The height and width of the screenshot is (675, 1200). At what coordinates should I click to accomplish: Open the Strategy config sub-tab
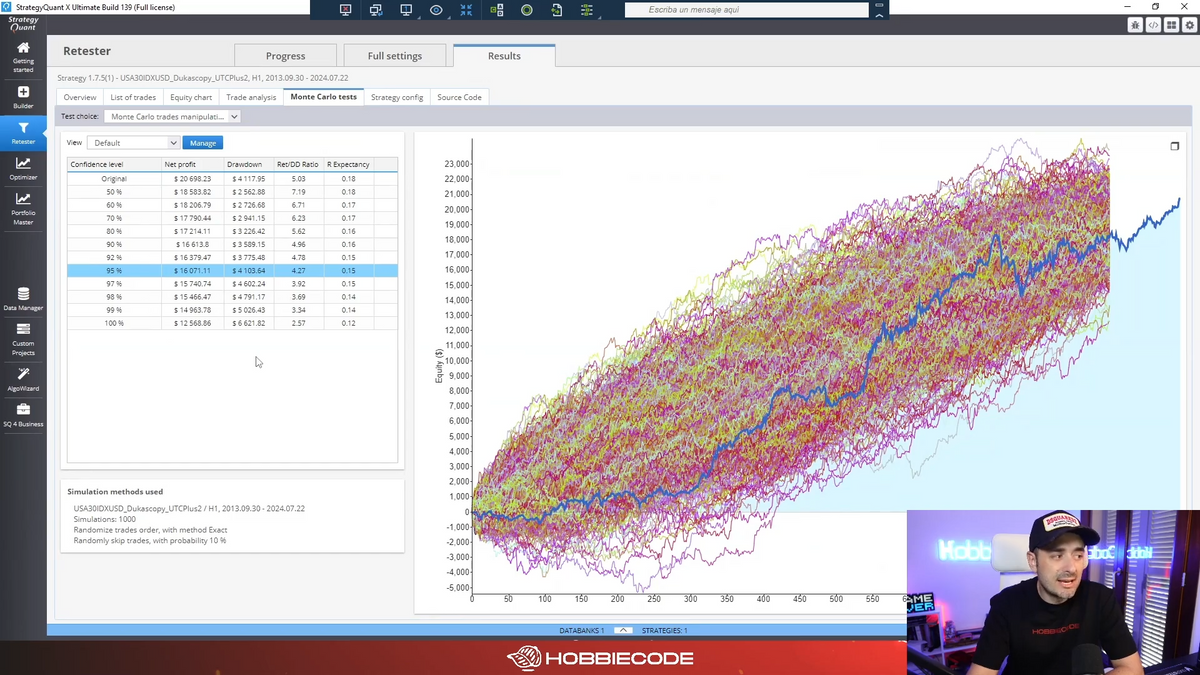(x=397, y=97)
